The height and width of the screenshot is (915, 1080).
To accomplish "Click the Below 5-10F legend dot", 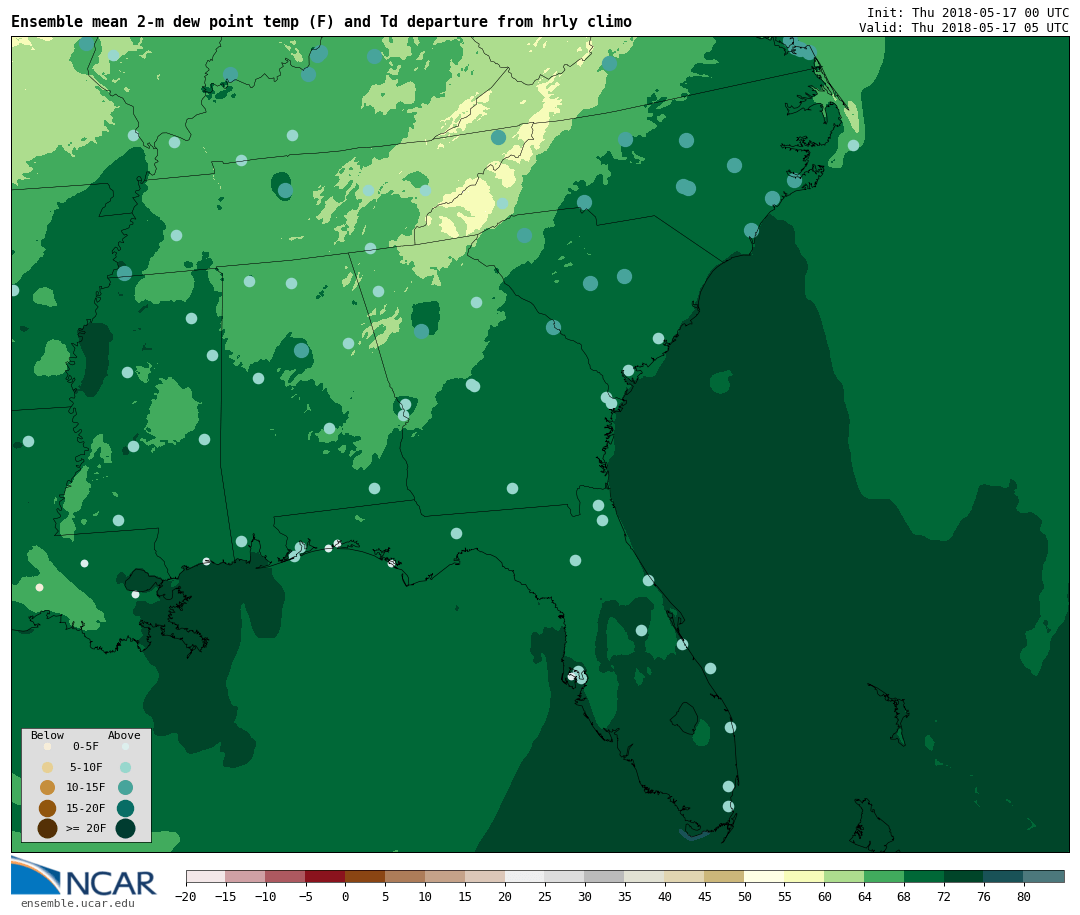I will point(48,767).
